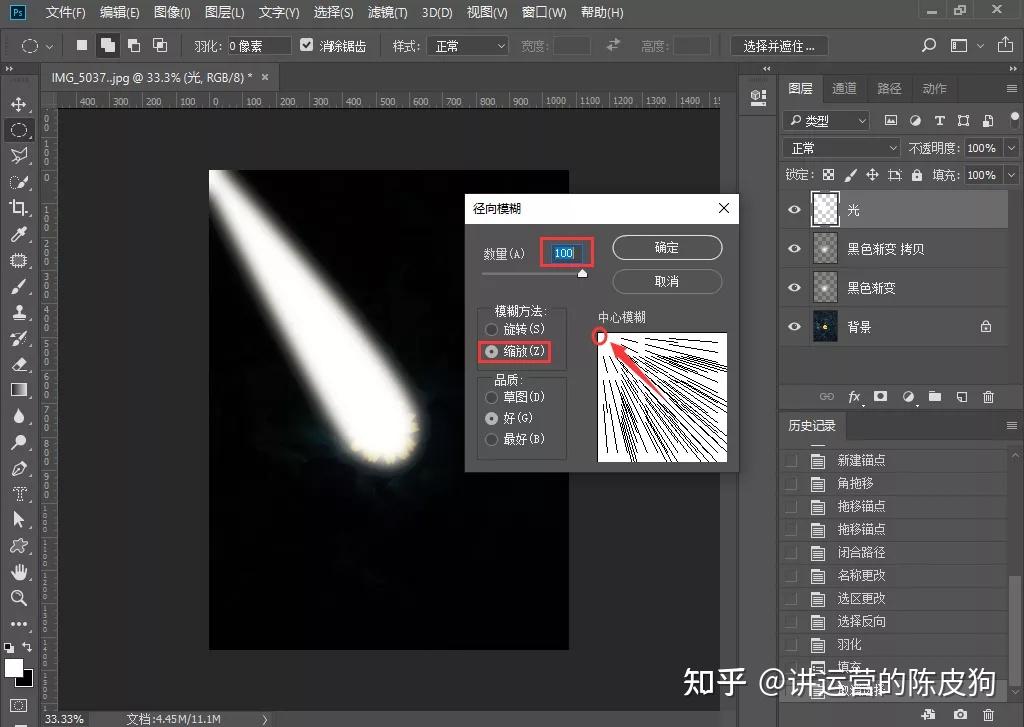Open the search icon in options bar

(929, 45)
